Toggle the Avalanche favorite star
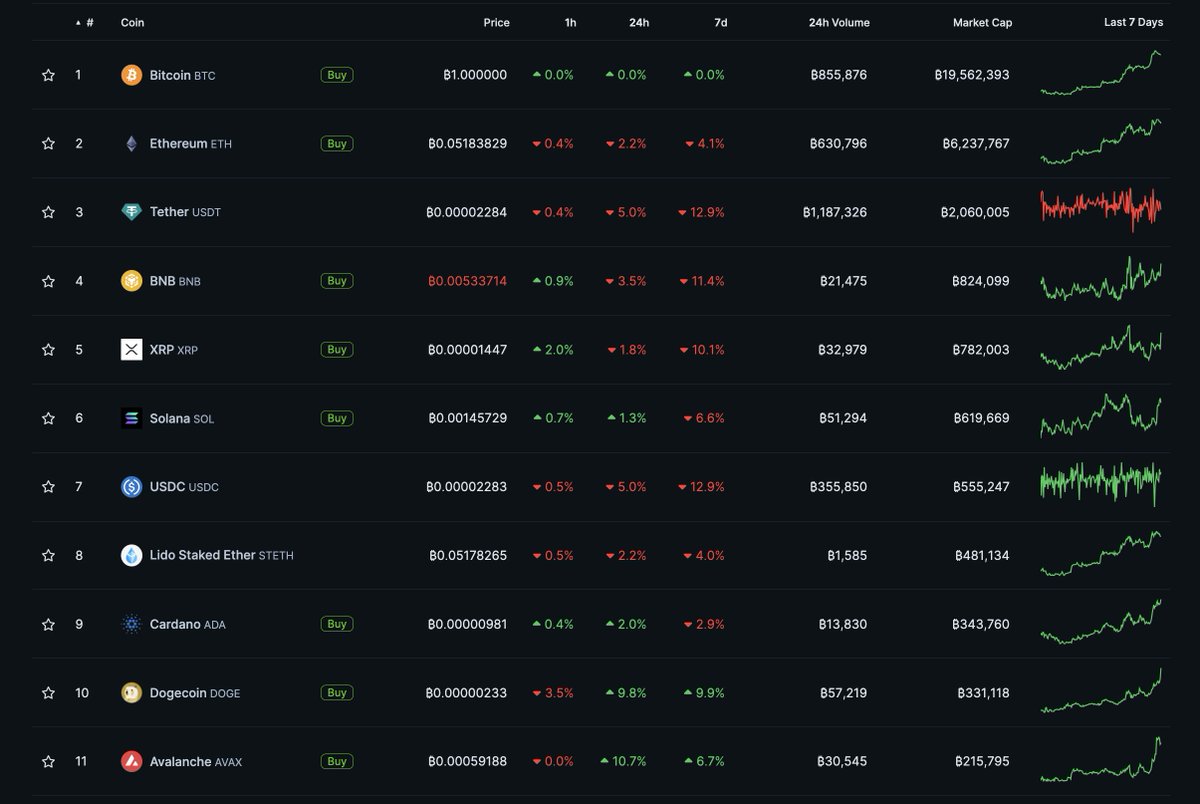 pos(48,762)
